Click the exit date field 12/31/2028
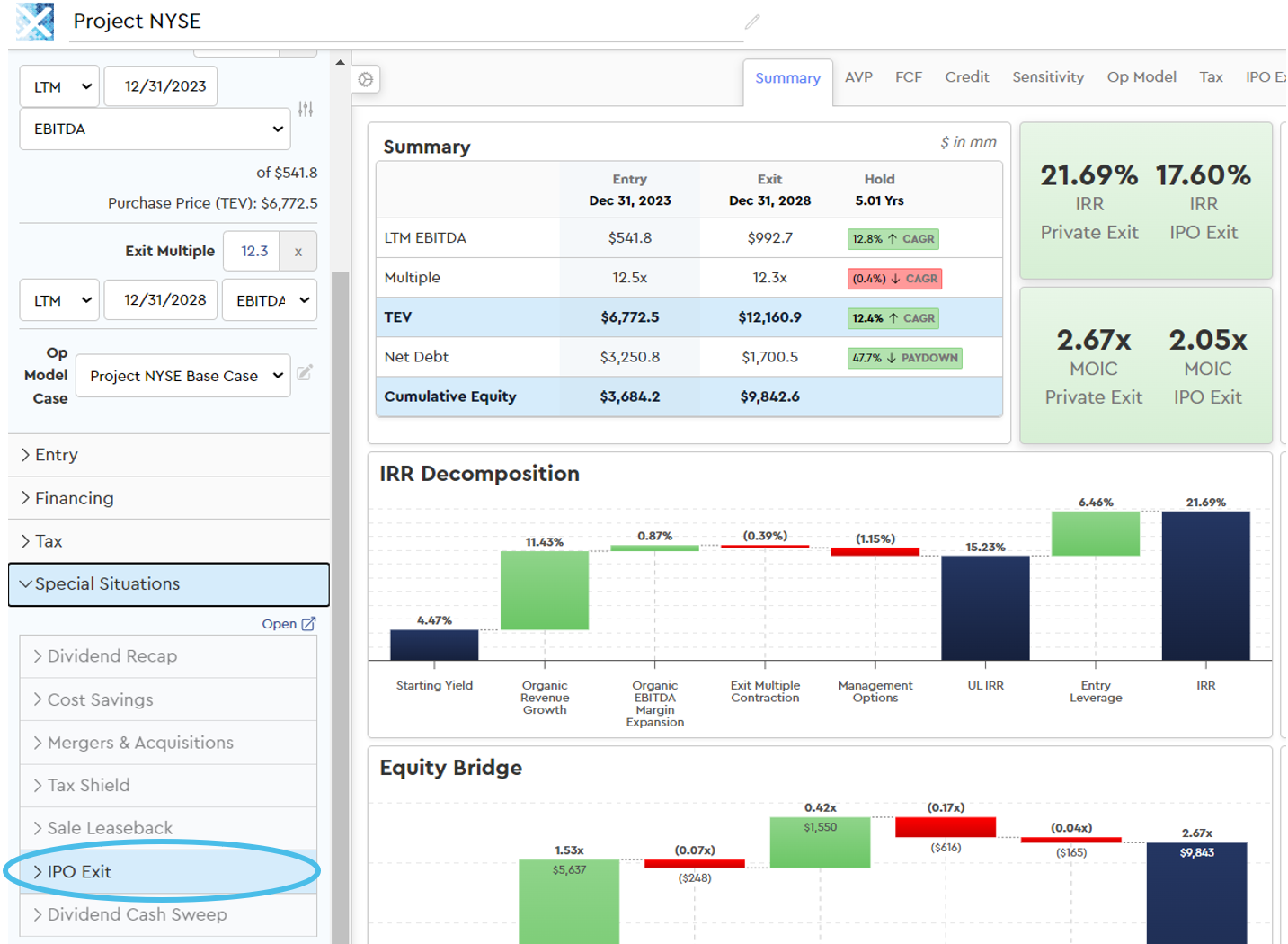The image size is (1288, 944). pos(161,300)
